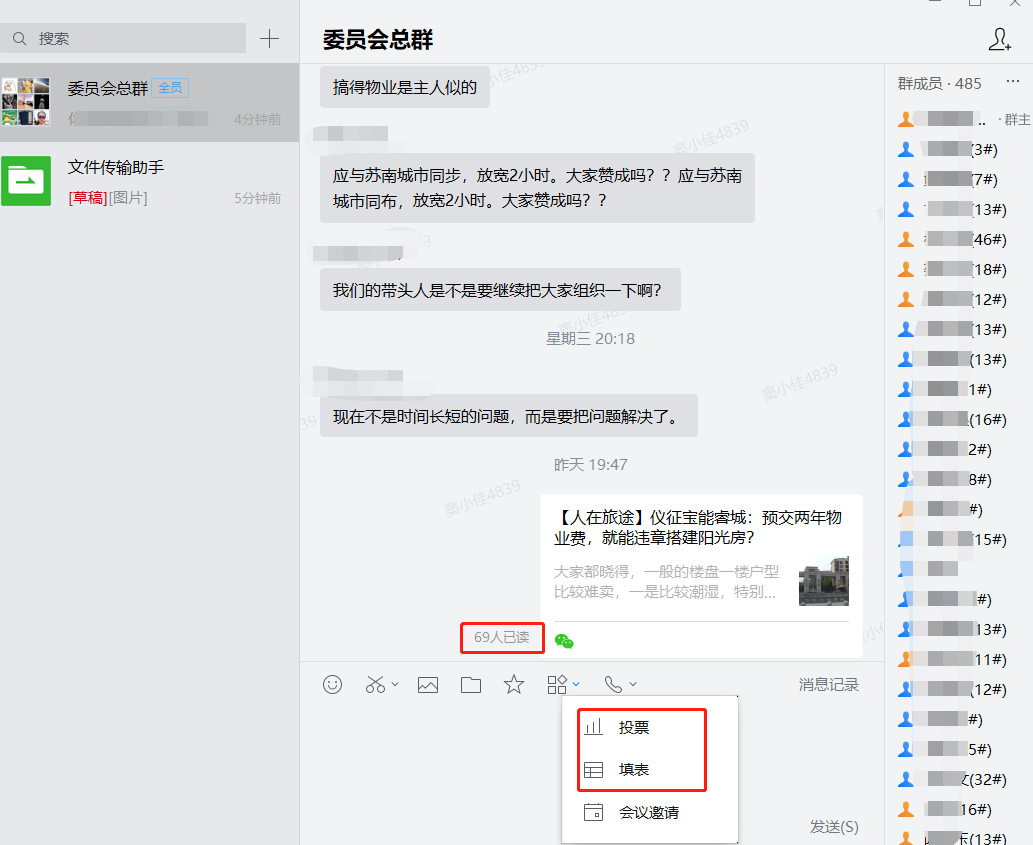Add members with top-right person icon

click(x=999, y=39)
